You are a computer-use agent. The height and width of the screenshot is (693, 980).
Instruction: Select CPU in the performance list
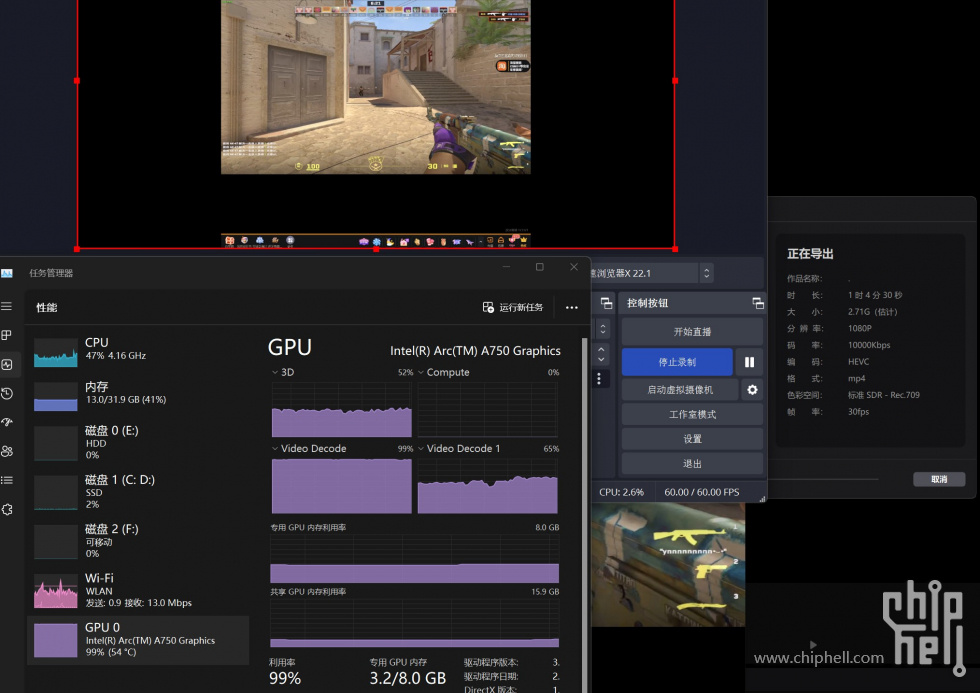[138, 351]
